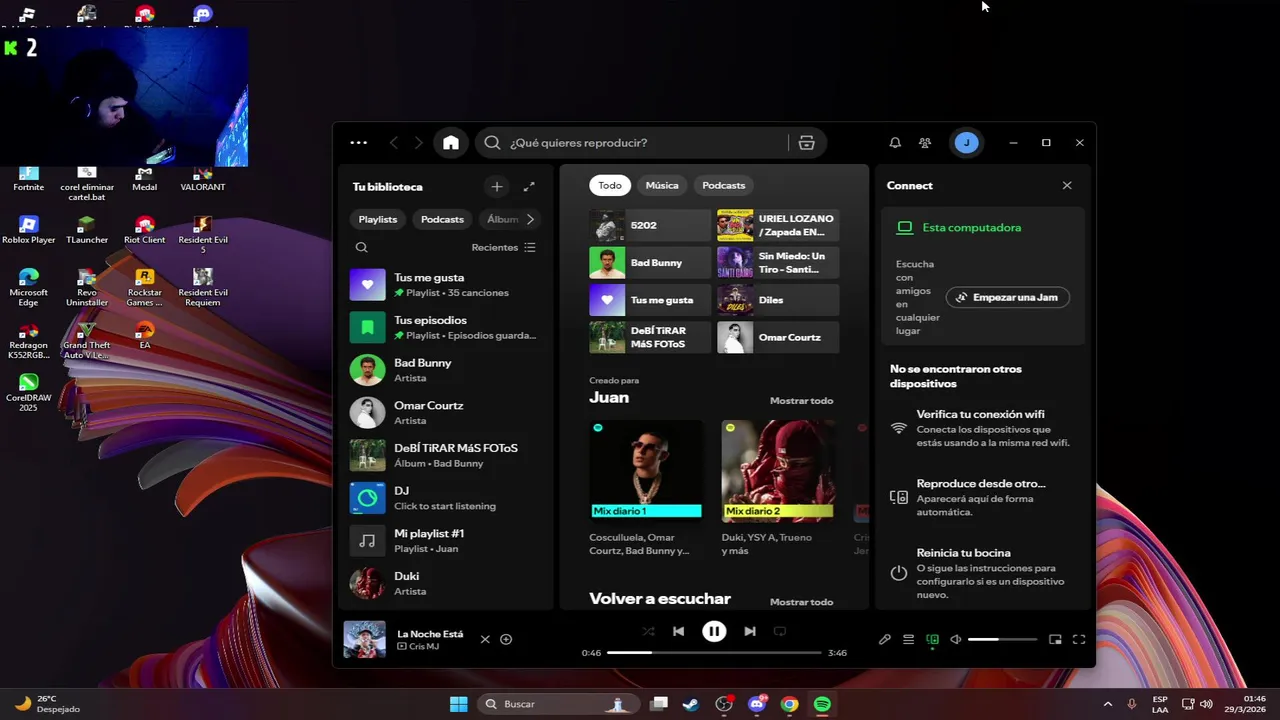
Task: Adjust the volume slider
Action: [x=1002, y=639]
